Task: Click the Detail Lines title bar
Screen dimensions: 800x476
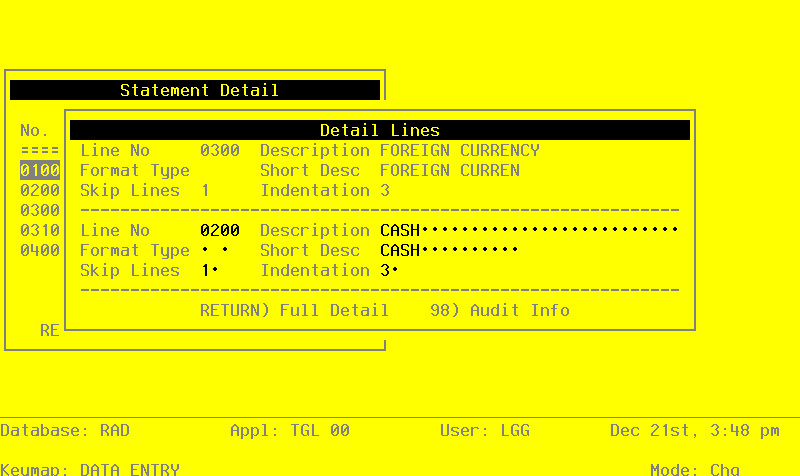Action: [380, 130]
